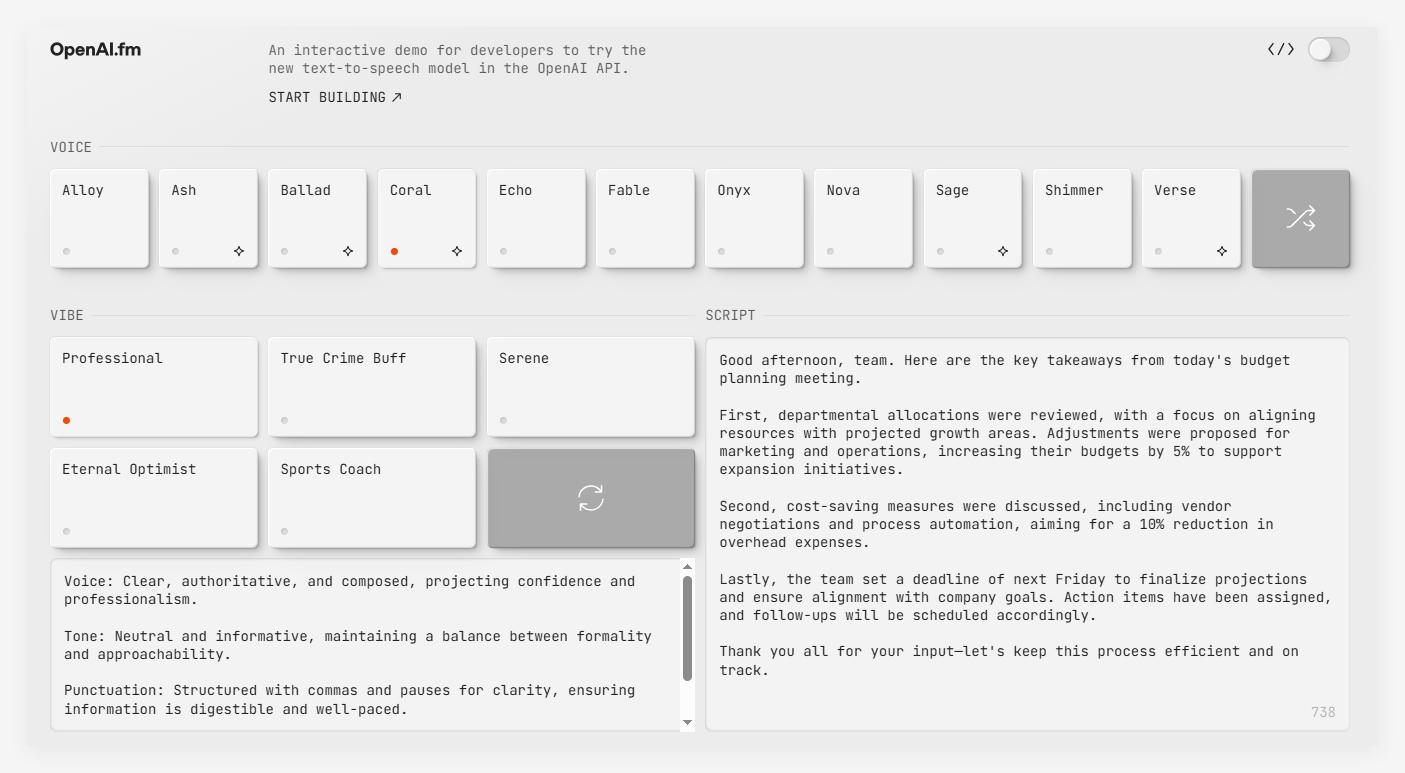Select the Onyx voice

click(754, 219)
